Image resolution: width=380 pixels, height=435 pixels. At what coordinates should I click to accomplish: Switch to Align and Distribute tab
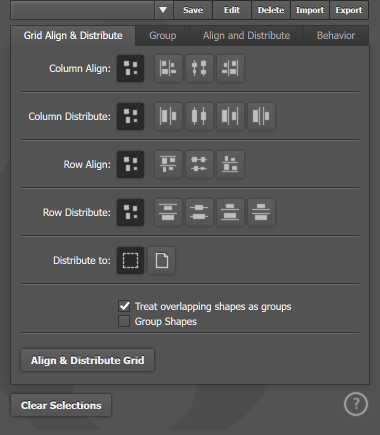click(x=246, y=35)
